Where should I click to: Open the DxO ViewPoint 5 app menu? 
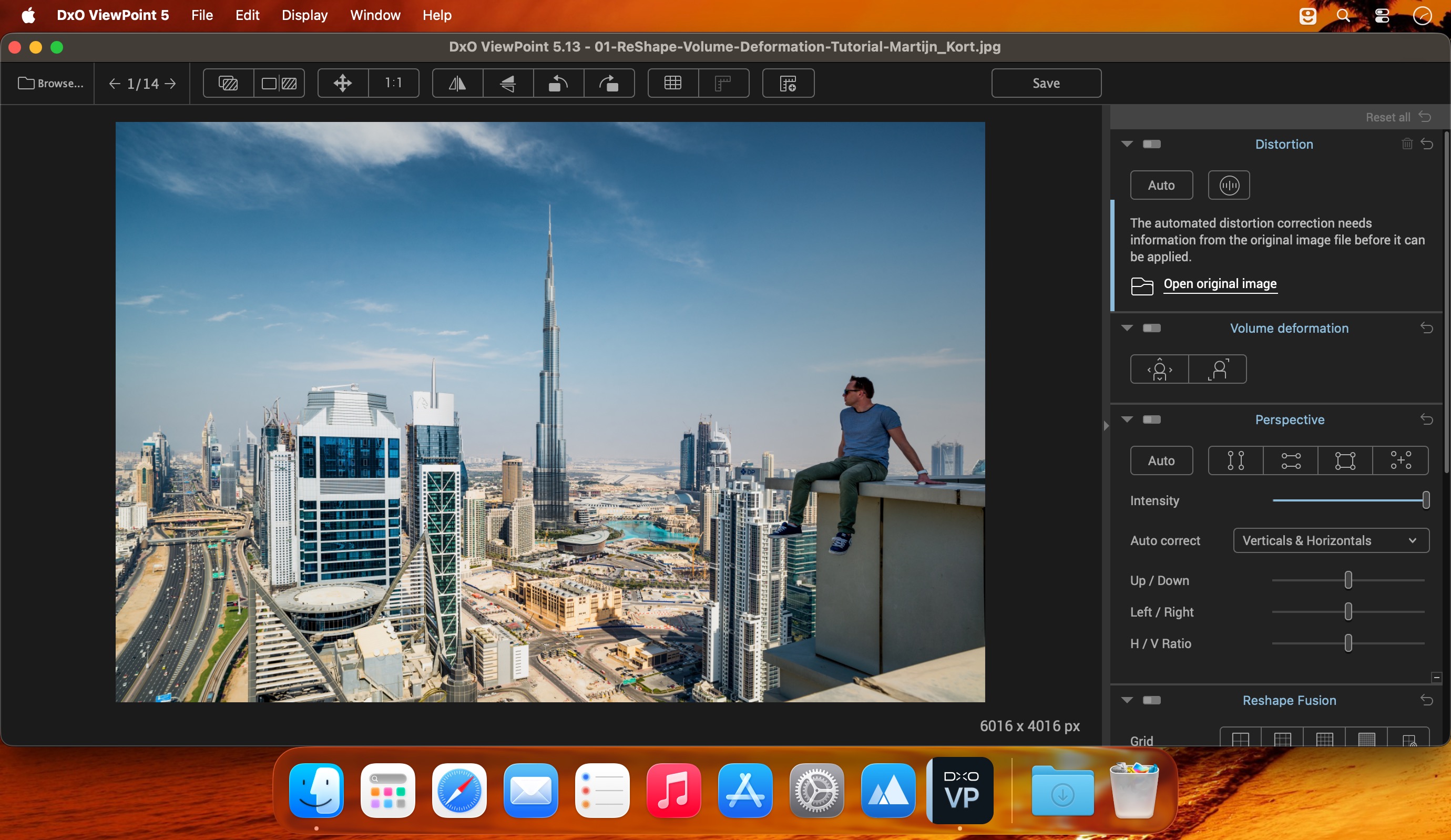click(x=113, y=15)
